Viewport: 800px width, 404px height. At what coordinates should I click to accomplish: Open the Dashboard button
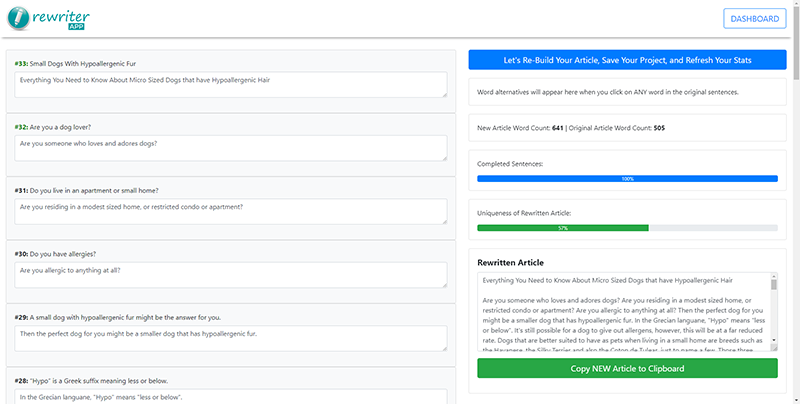(x=755, y=19)
